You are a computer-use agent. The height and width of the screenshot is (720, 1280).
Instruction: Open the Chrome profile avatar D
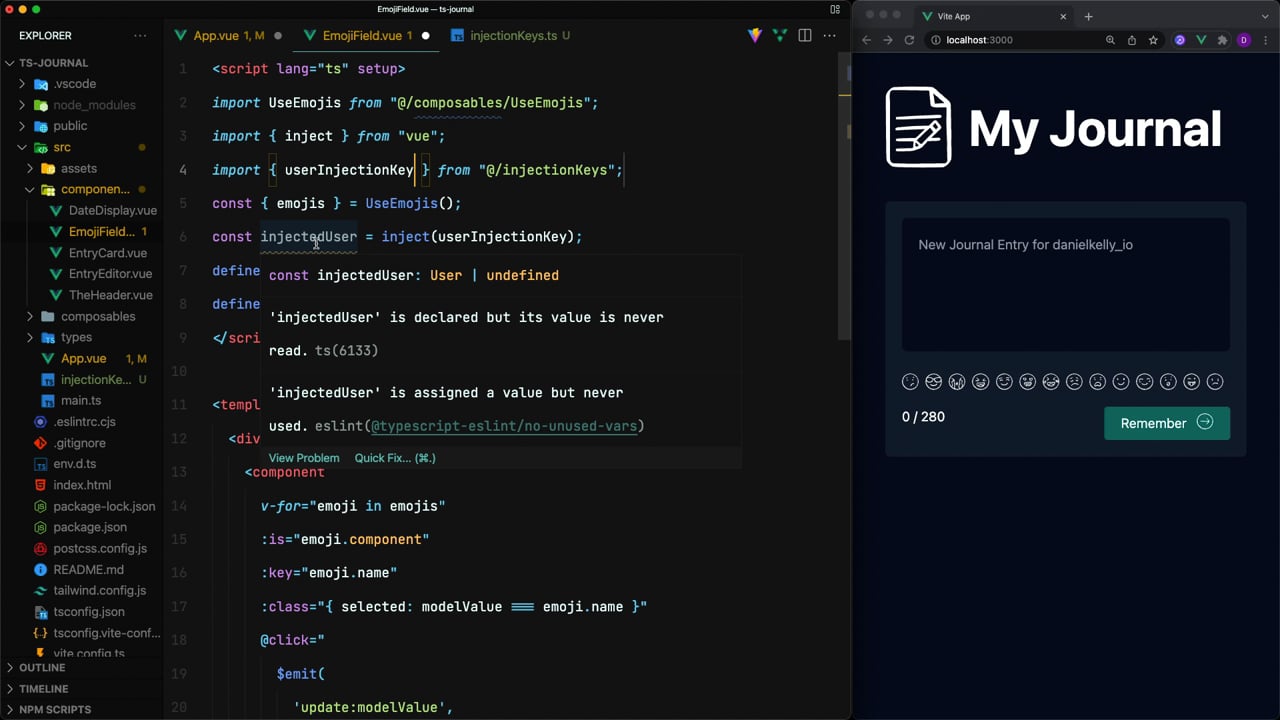tap(1244, 40)
